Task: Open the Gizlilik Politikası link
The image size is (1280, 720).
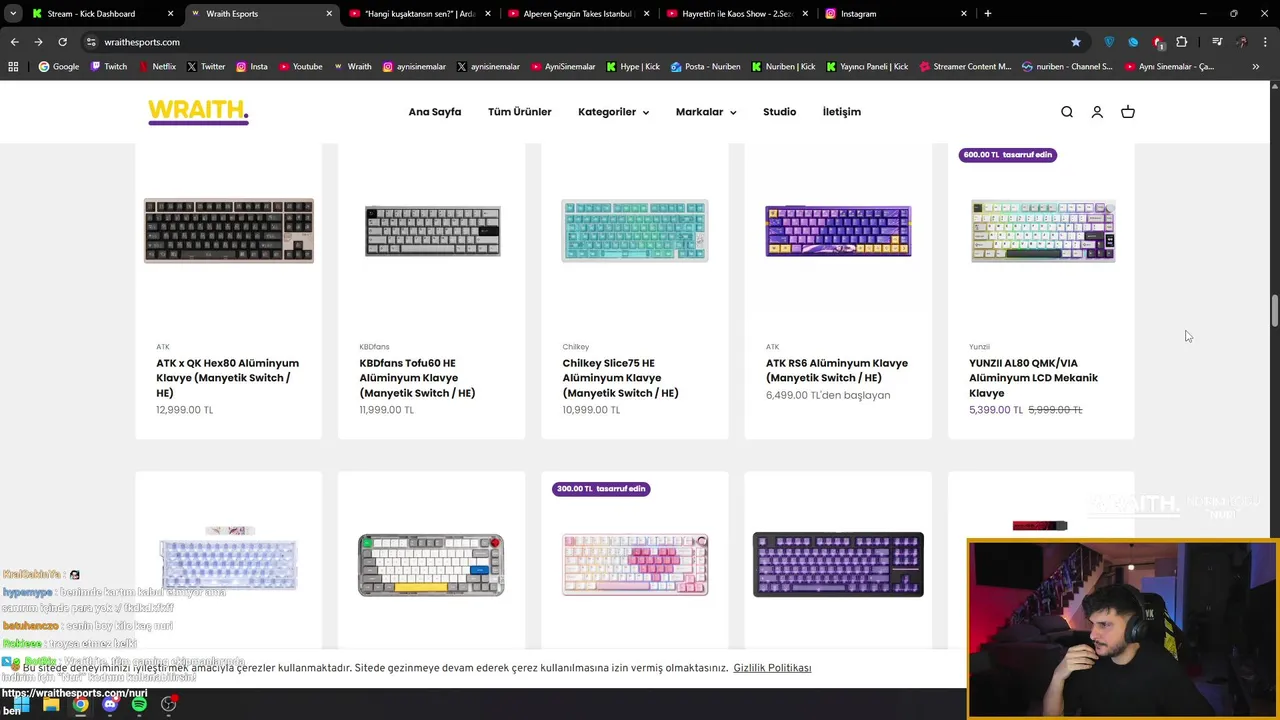Action: coord(772,668)
